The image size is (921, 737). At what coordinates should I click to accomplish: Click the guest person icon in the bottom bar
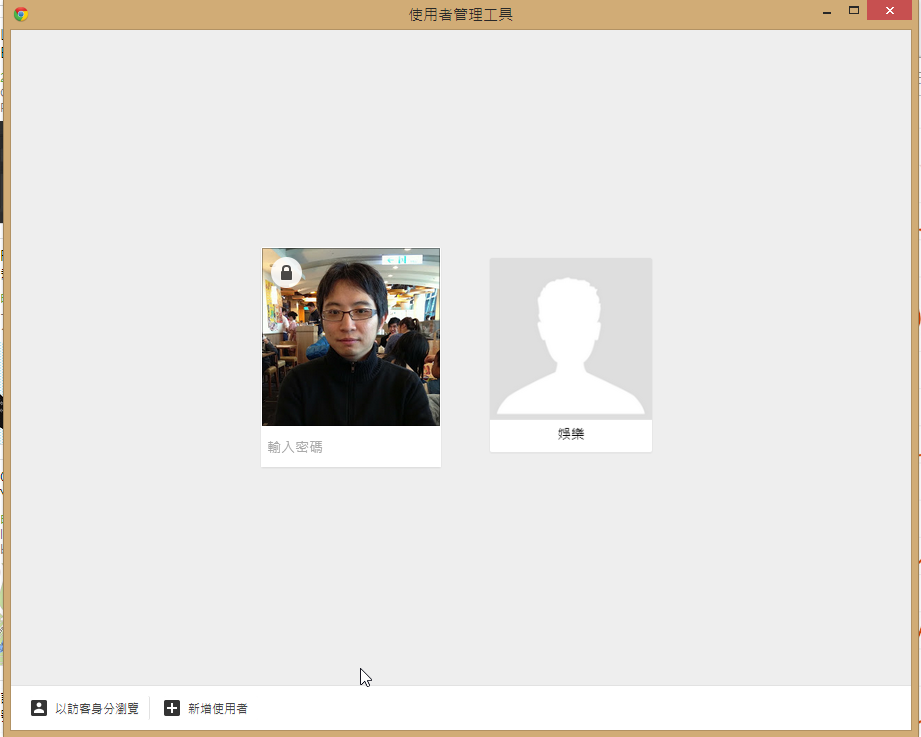(x=39, y=708)
